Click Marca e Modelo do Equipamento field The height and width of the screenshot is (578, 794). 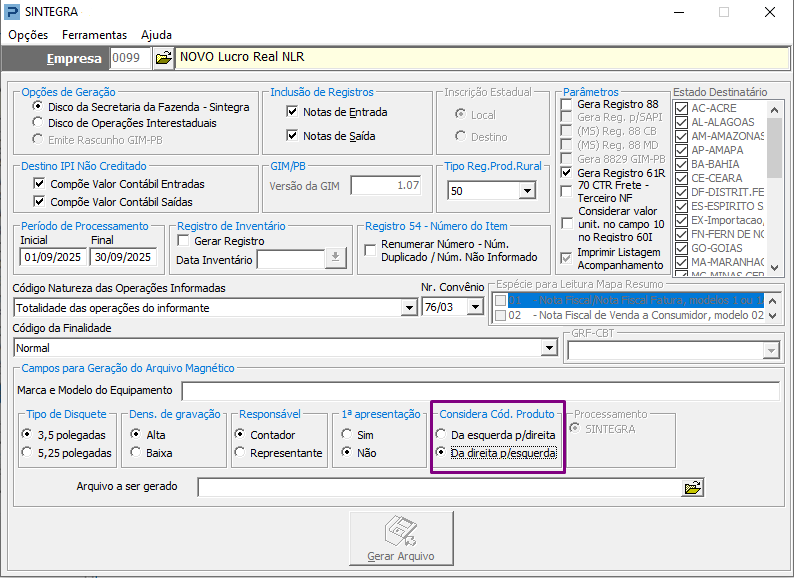click(480, 390)
